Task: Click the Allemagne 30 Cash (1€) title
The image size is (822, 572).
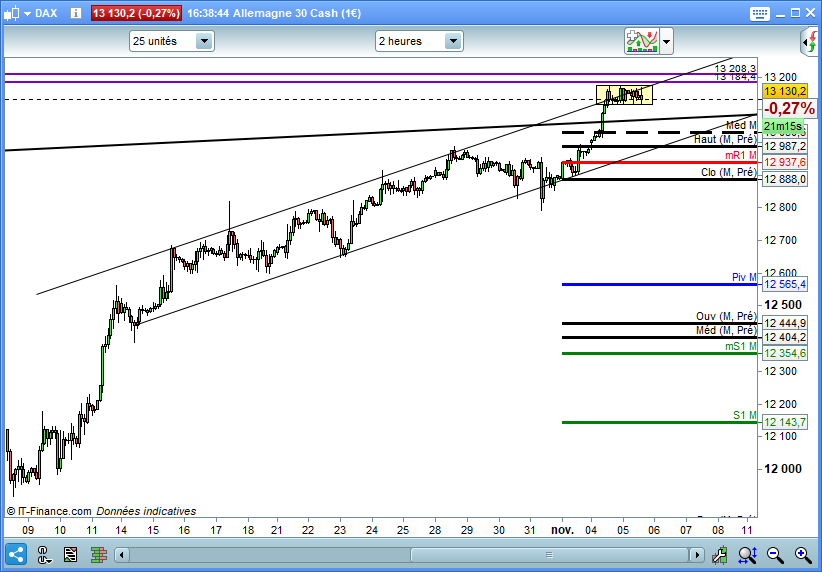Action: pyautogui.click(x=297, y=13)
